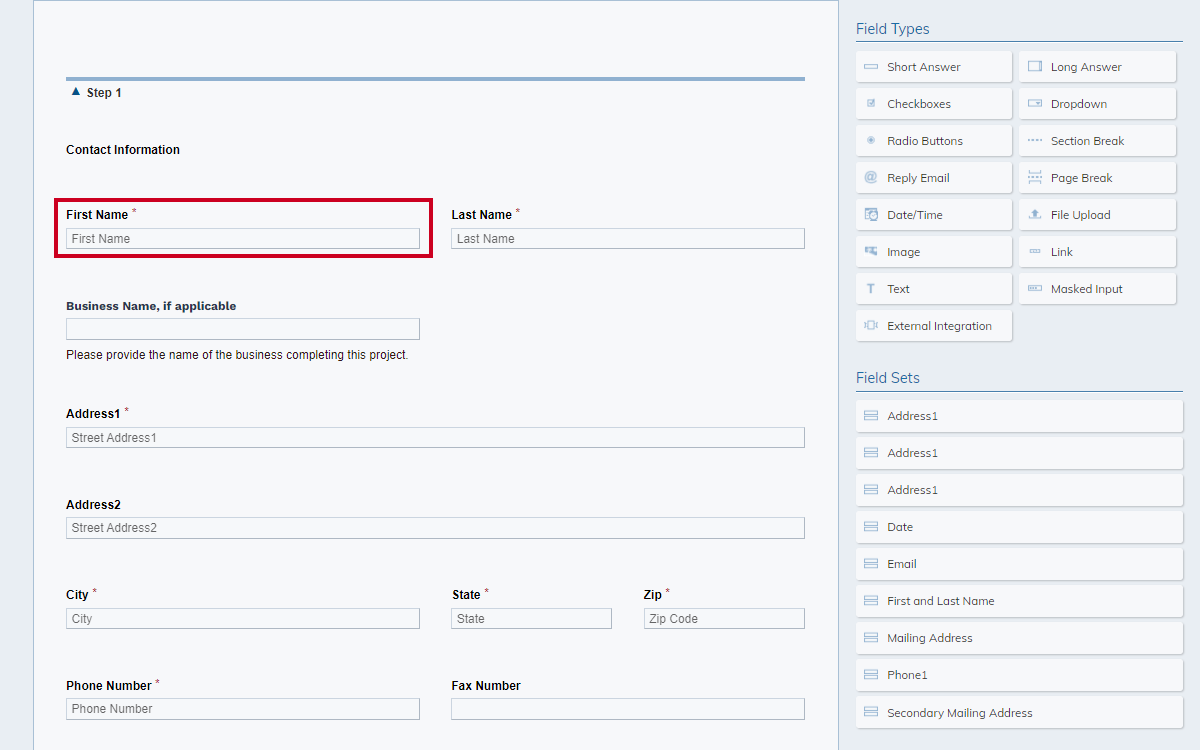This screenshot has width=1200, height=750.
Task: Click the Fax Number label
Action: [486, 686]
